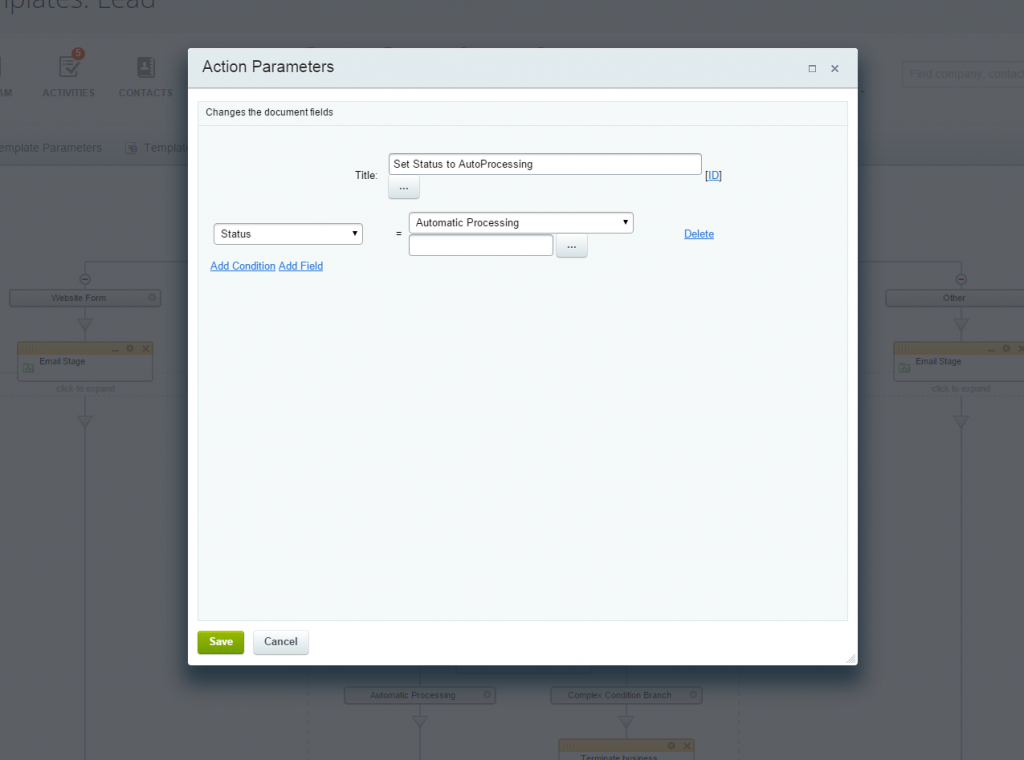Click the right Email Stage envelope icon
The width and height of the screenshot is (1024, 760).
pyautogui.click(x=904, y=368)
